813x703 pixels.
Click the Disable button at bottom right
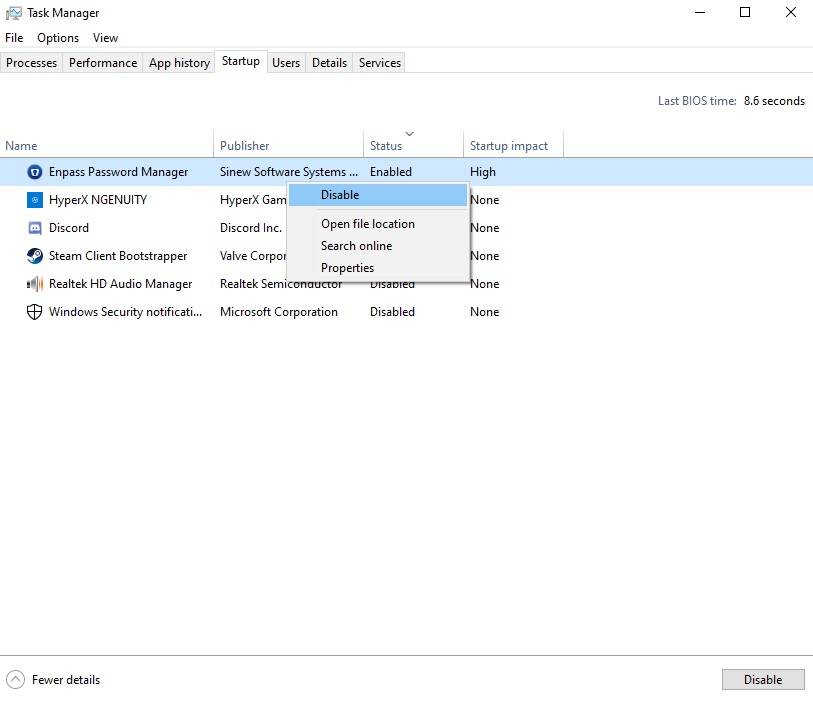point(763,680)
